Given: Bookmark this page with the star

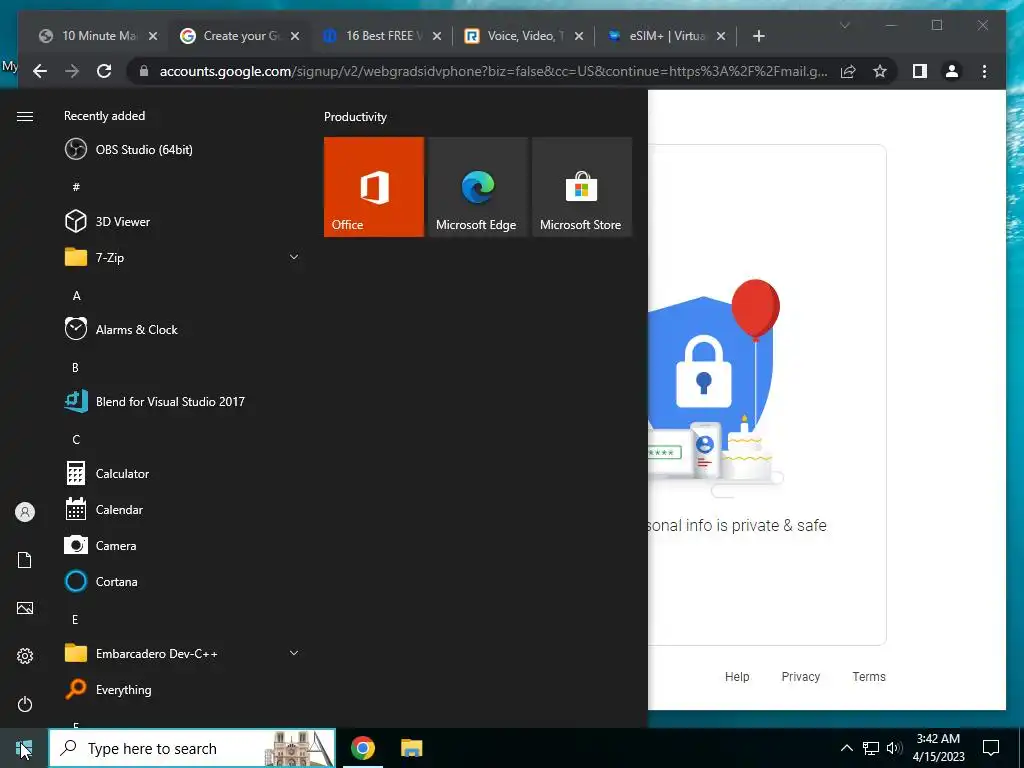Looking at the screenshot, I should [880, 71].
